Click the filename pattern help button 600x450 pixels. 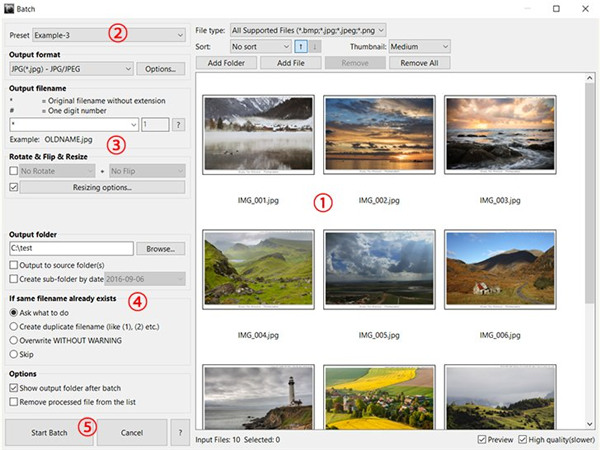click(x=179, y=124)
